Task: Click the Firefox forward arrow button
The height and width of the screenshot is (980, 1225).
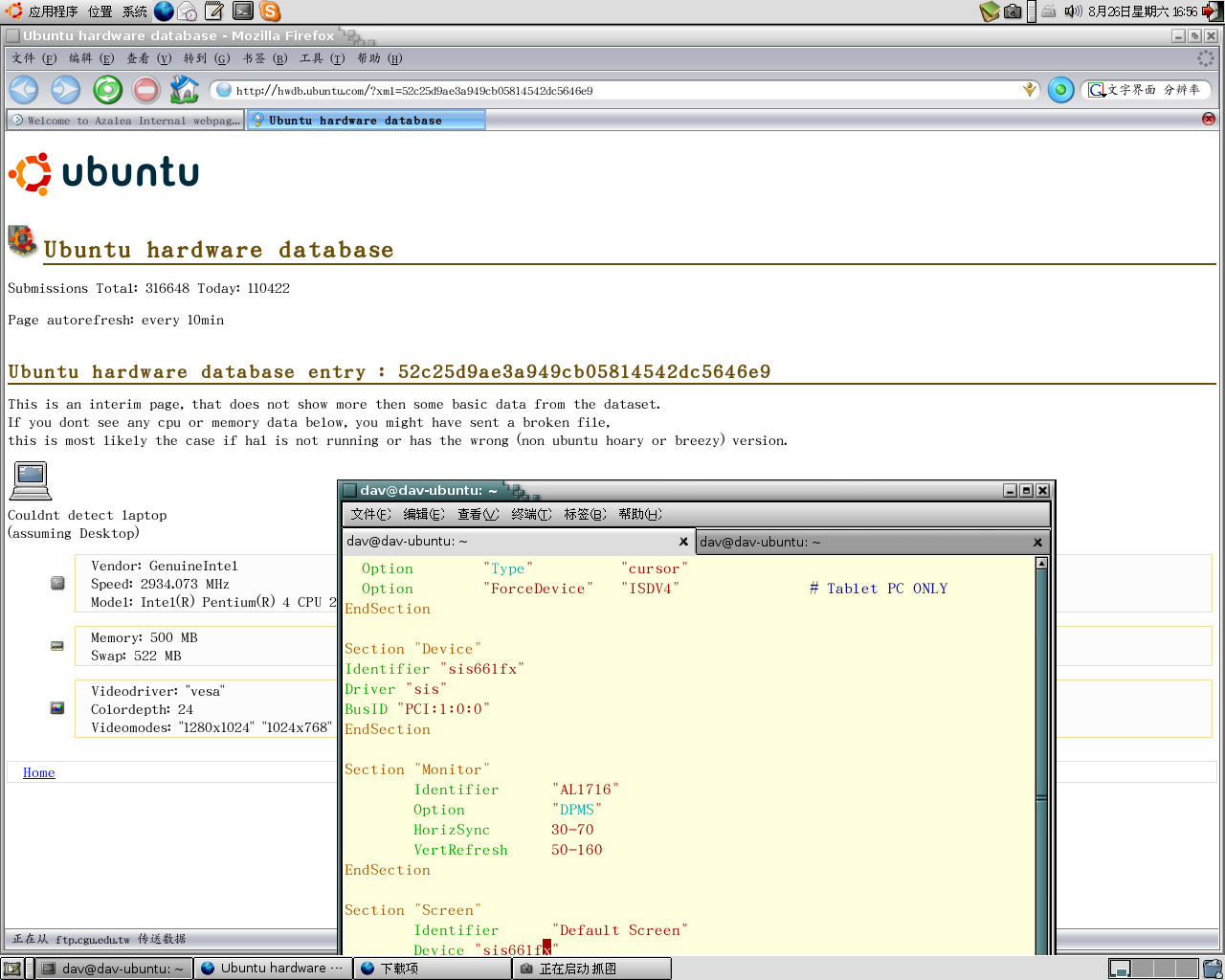Action: 66,90
